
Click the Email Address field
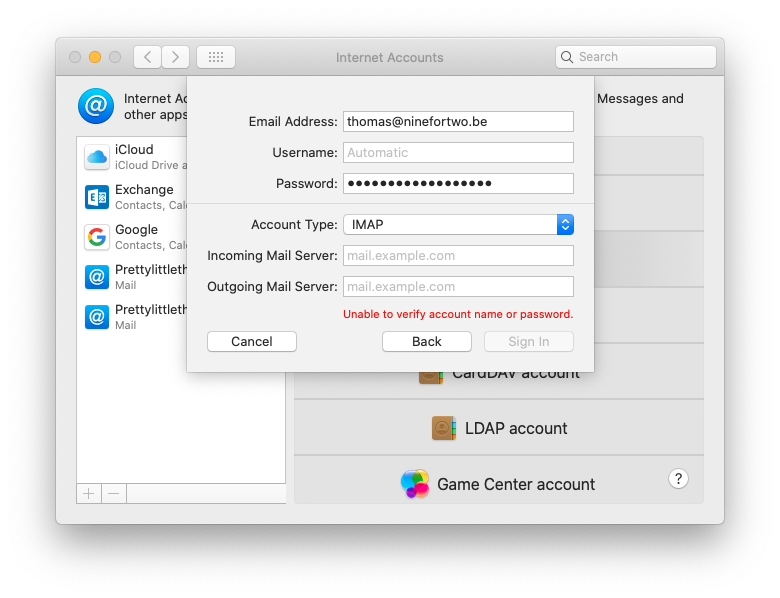click(x=458, y=121)
